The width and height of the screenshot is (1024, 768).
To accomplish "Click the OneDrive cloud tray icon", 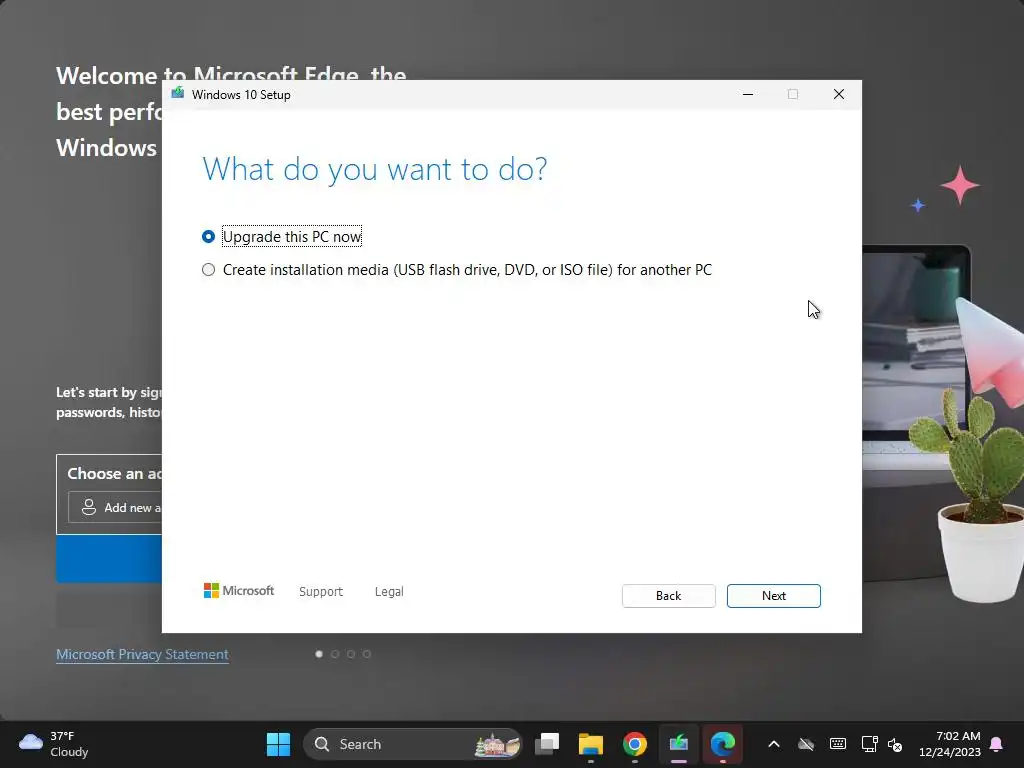I will 807,744.
